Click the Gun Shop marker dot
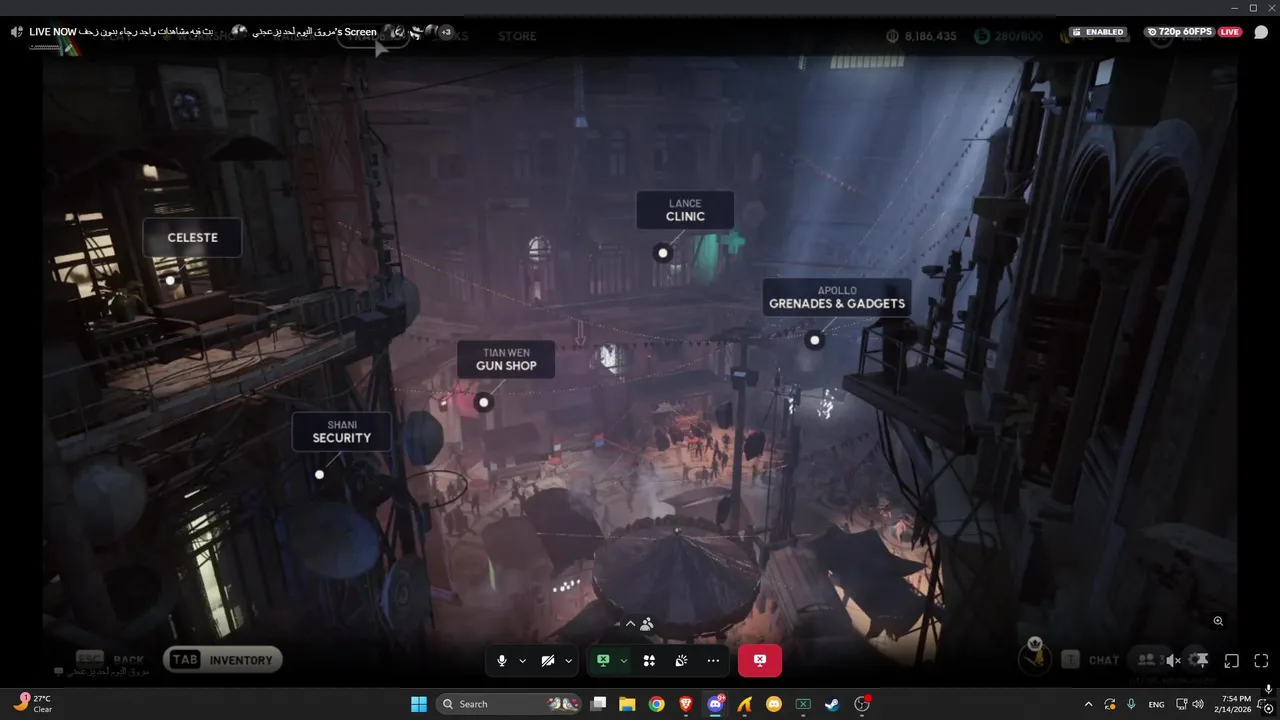Image resolution: width=1280 pixels, height=720 pixels. 484,403
